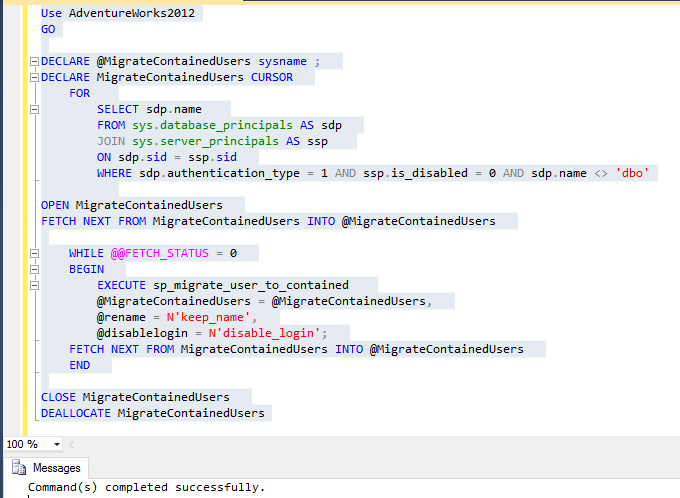Image resolution: width=680 pixels, height=498 pixels.
Task: Click 'ssp.is_disabled' in WHERE clause
Action: 415,173
